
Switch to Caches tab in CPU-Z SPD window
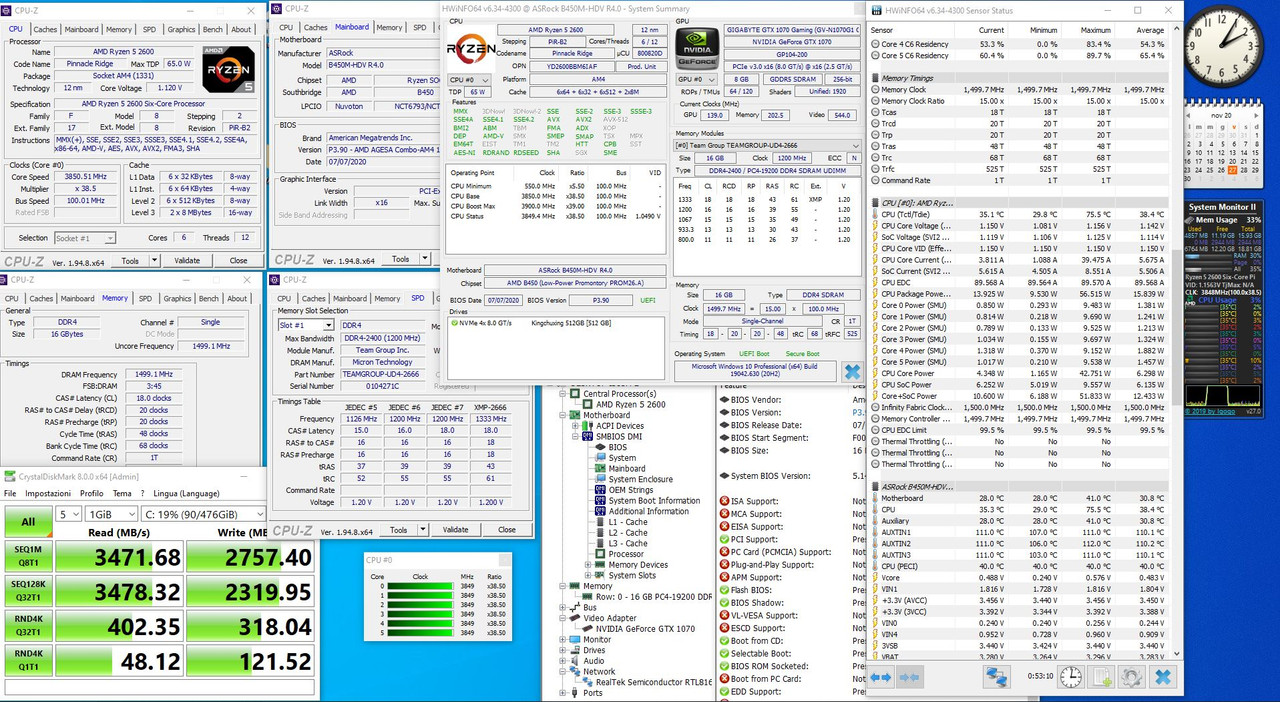314,298
